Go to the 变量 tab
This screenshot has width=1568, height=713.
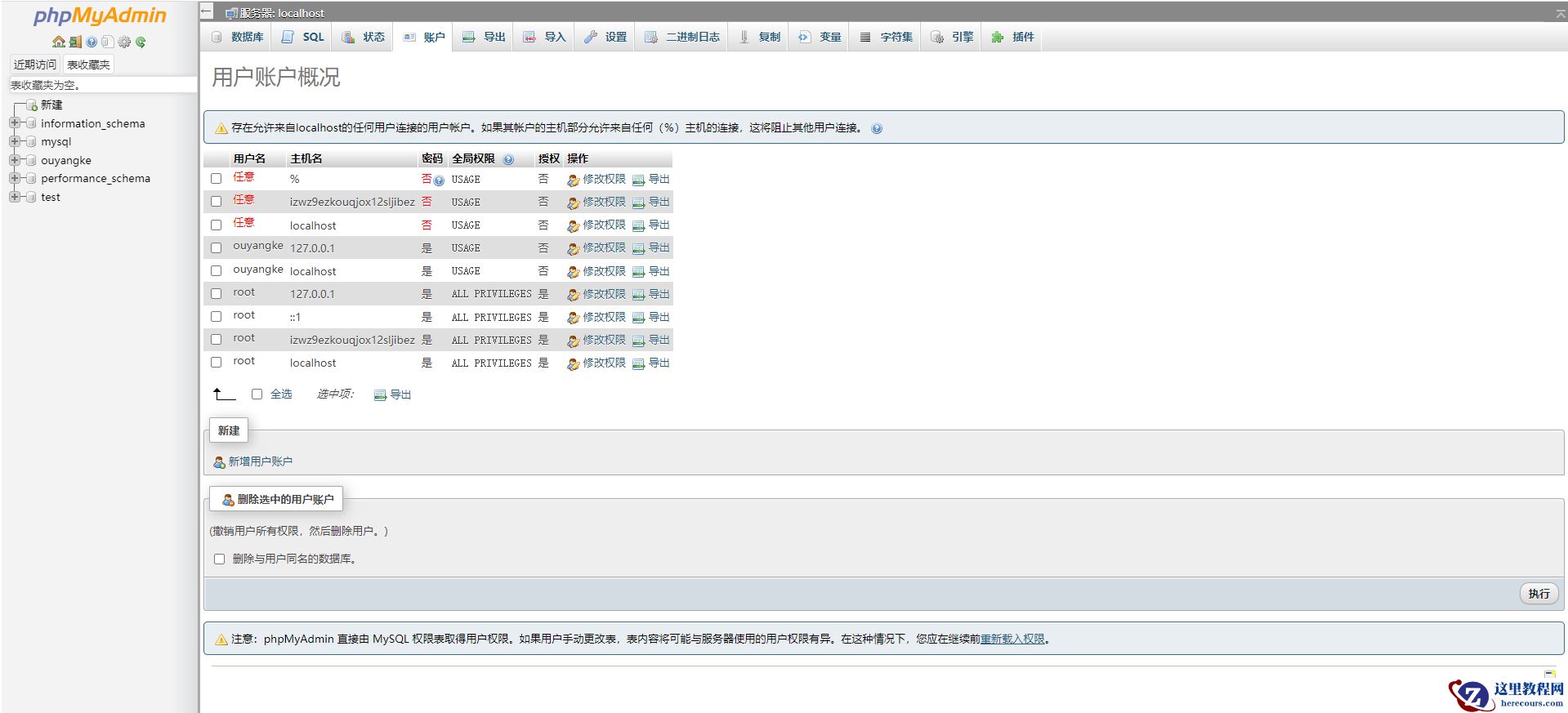pyautogui.click(x=820, y=37)
